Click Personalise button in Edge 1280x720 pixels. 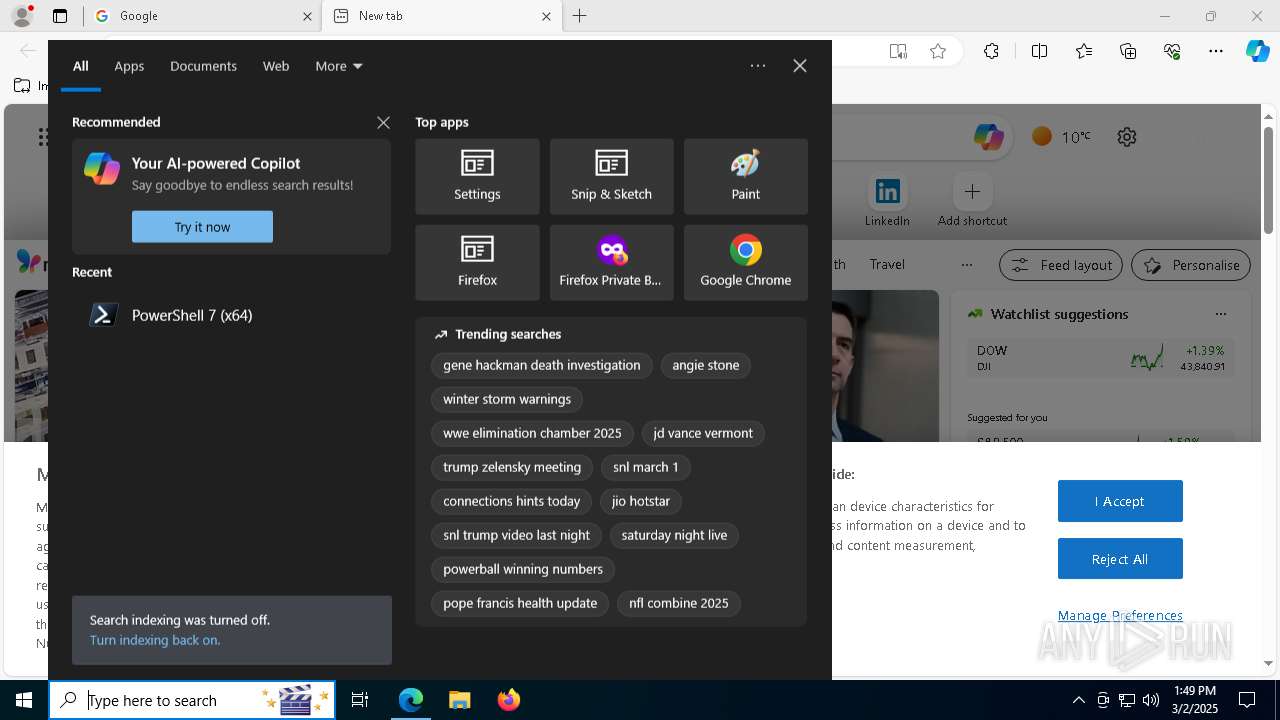pos(1191,265)
